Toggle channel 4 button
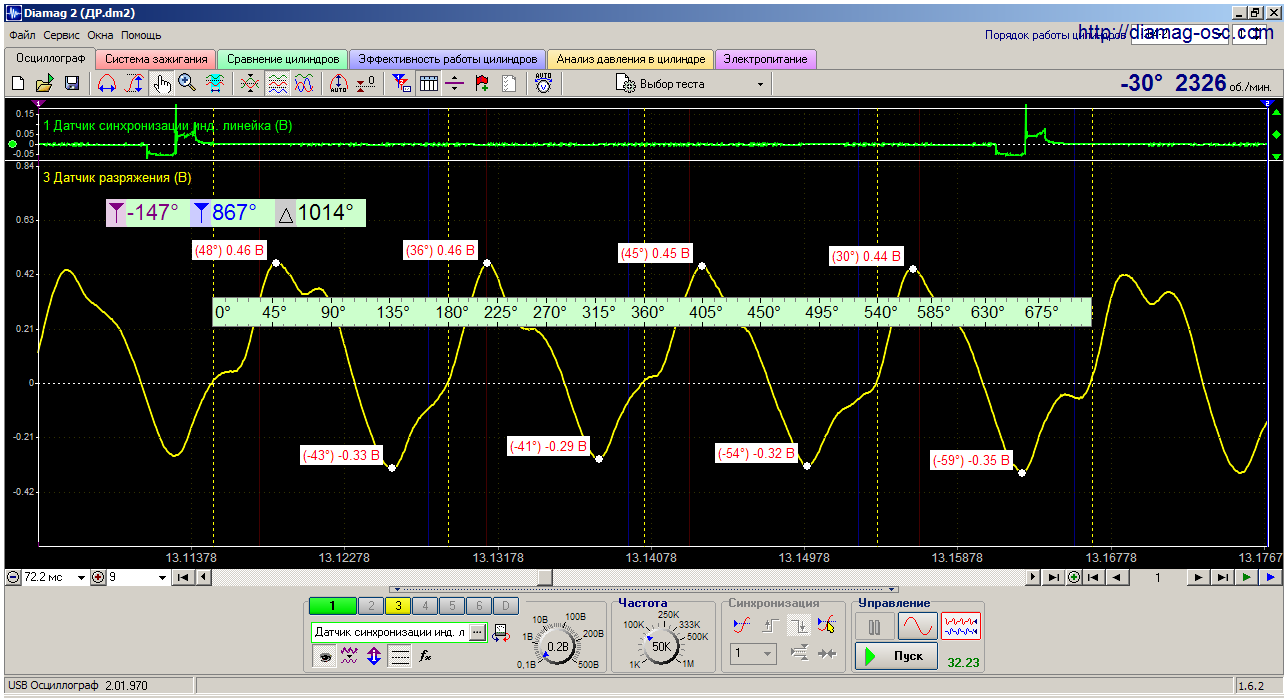Screen dimensions: 1288x698 pyautogui.click(x=425, y=606)
